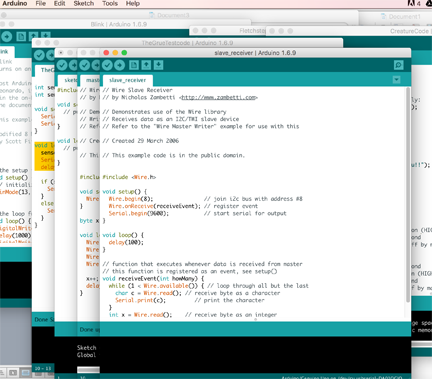Select the slave_receiver tab

[128, 80]
